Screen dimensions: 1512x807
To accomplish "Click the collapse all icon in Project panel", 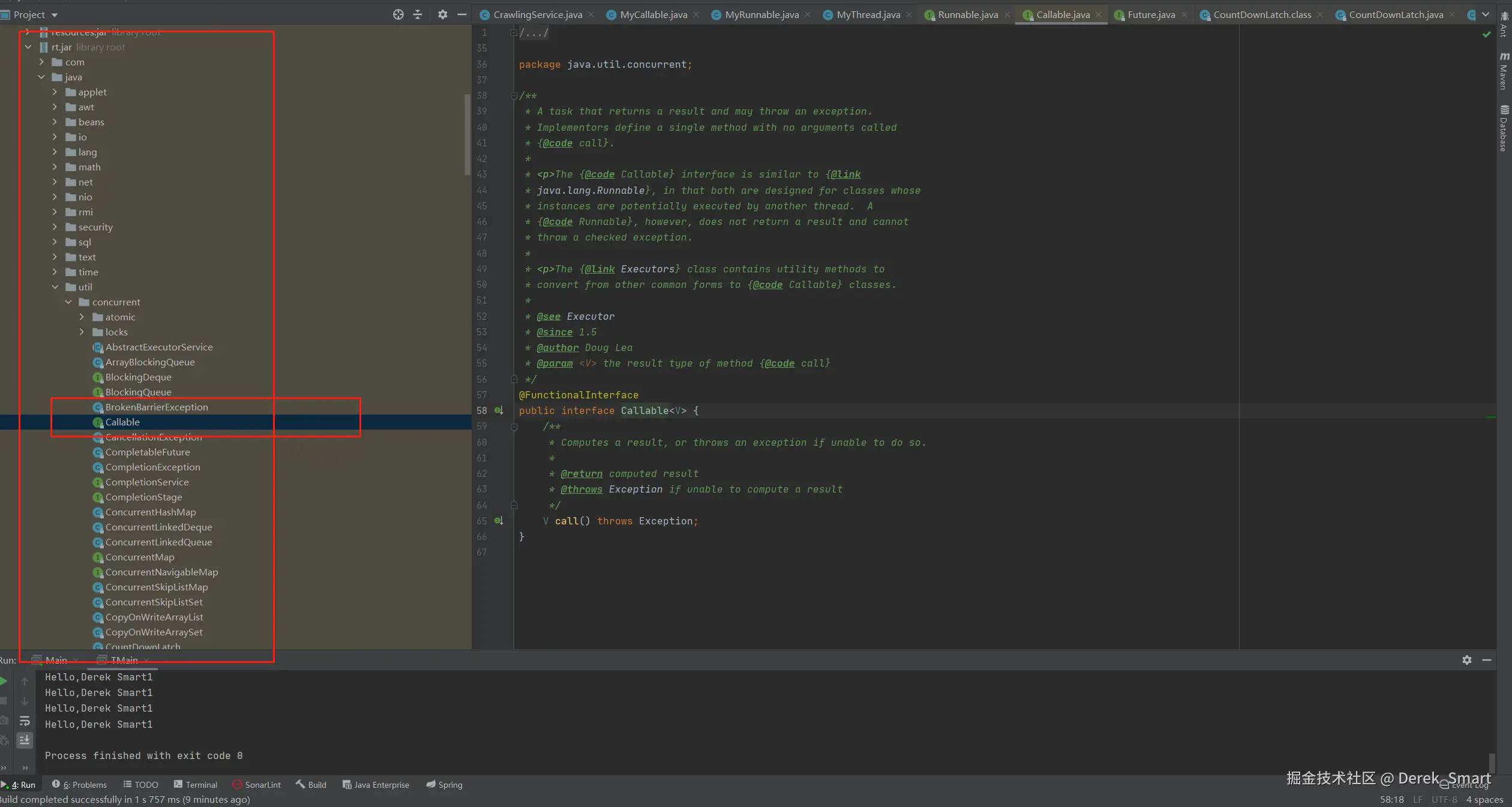I will point(418,14).
